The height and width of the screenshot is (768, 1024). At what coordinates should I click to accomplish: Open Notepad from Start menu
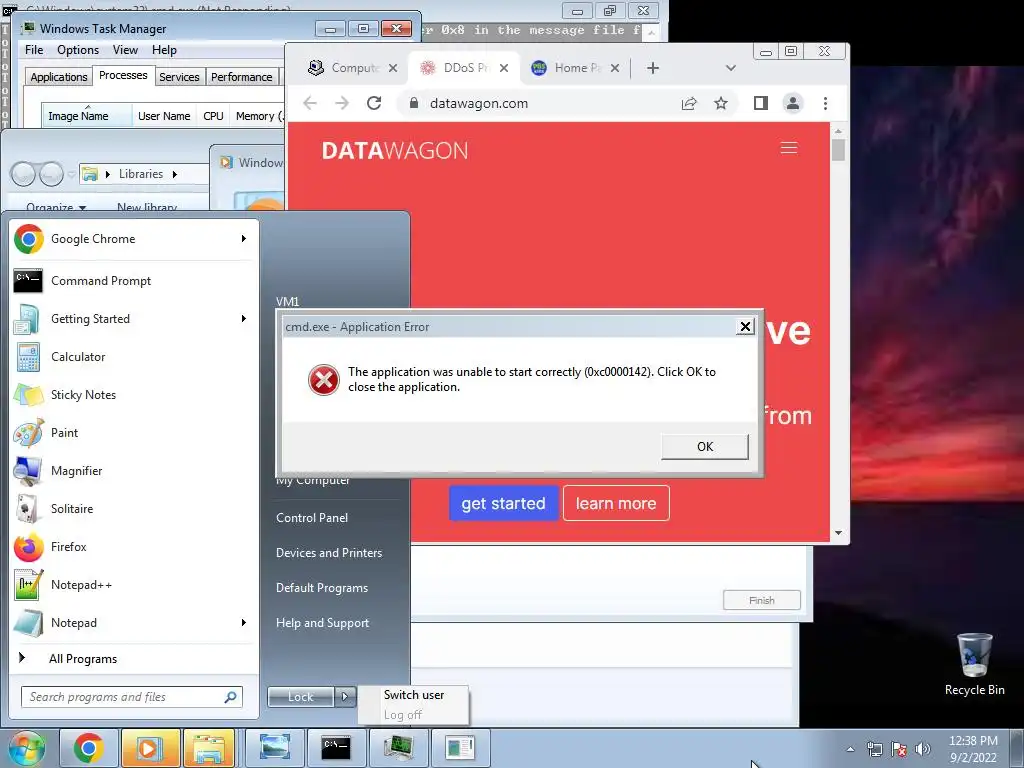131,622
